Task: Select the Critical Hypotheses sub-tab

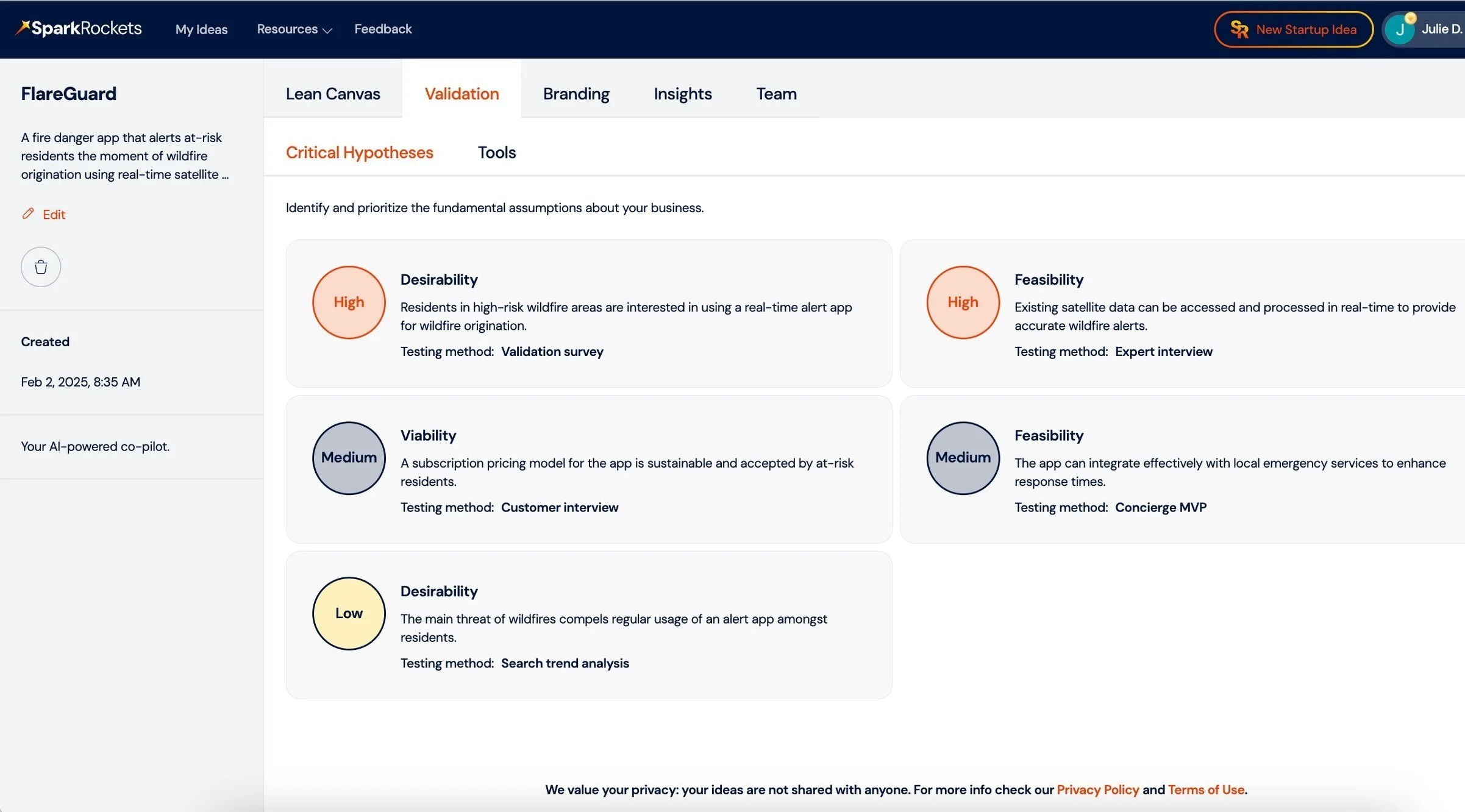Action: pos(359,152)
